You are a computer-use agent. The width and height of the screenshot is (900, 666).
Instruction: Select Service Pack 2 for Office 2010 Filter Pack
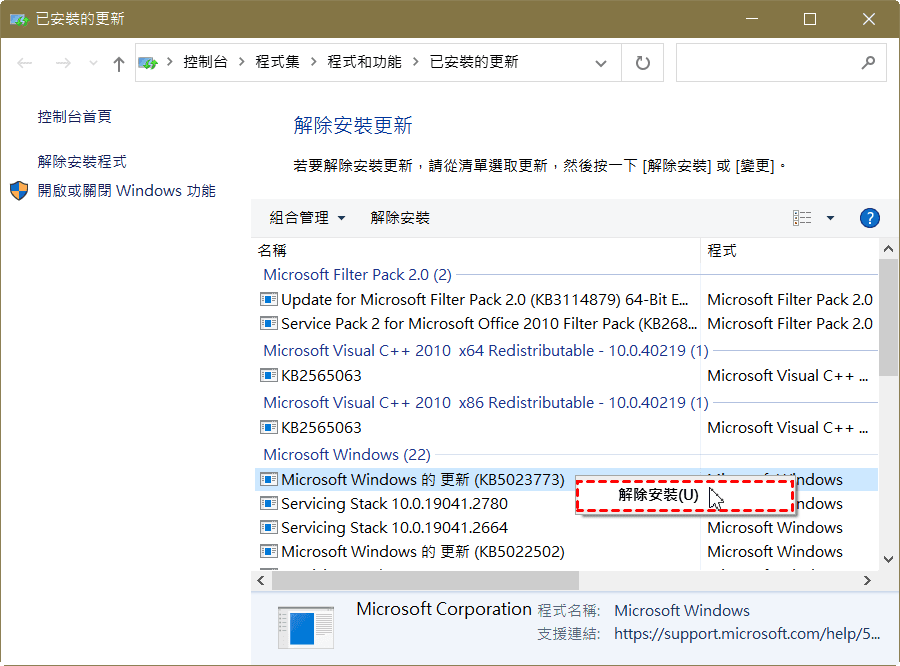[489, 323]
